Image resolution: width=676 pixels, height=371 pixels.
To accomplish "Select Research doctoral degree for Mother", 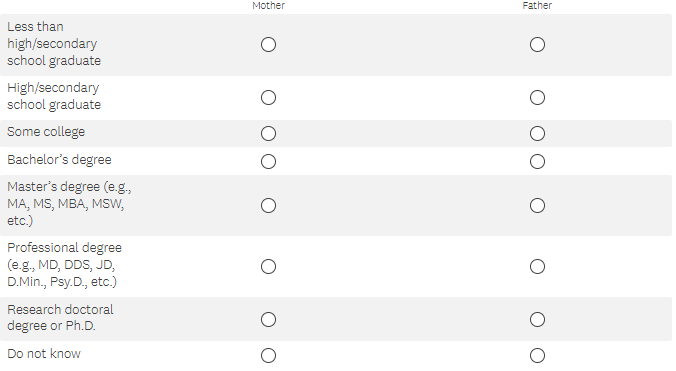I will click(x=268, y=319).
